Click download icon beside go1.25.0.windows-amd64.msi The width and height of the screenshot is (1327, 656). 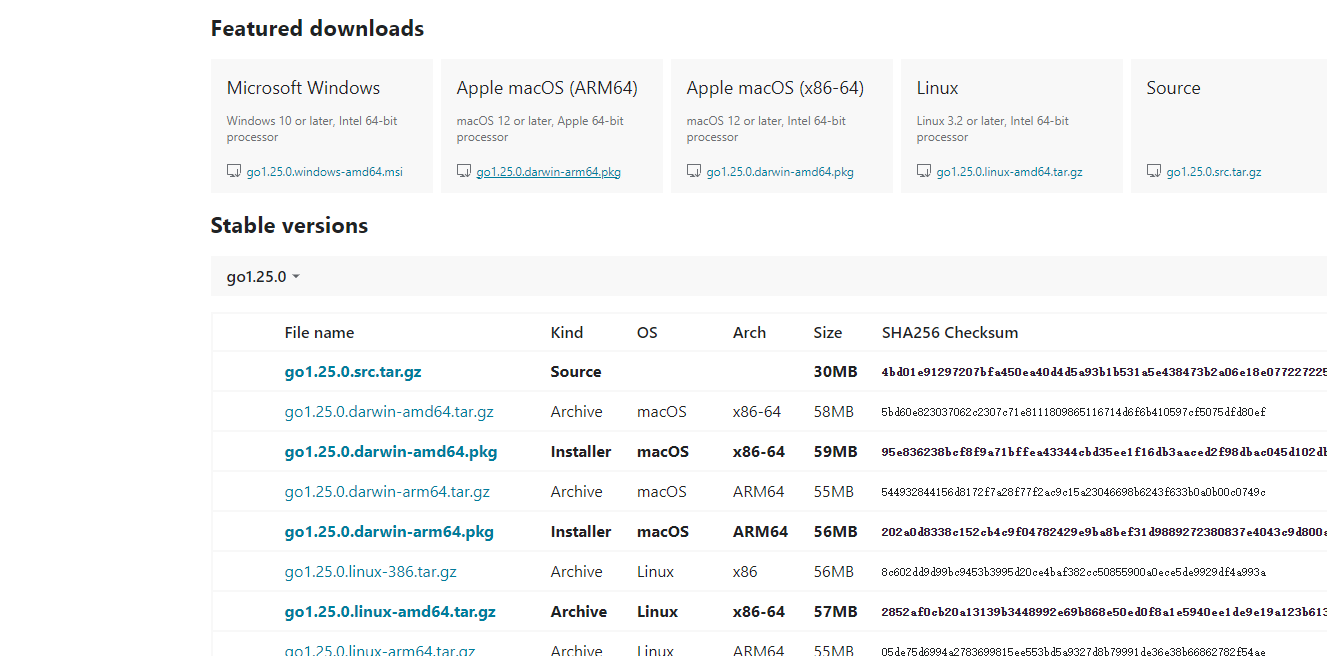click(x=233, y=171)
